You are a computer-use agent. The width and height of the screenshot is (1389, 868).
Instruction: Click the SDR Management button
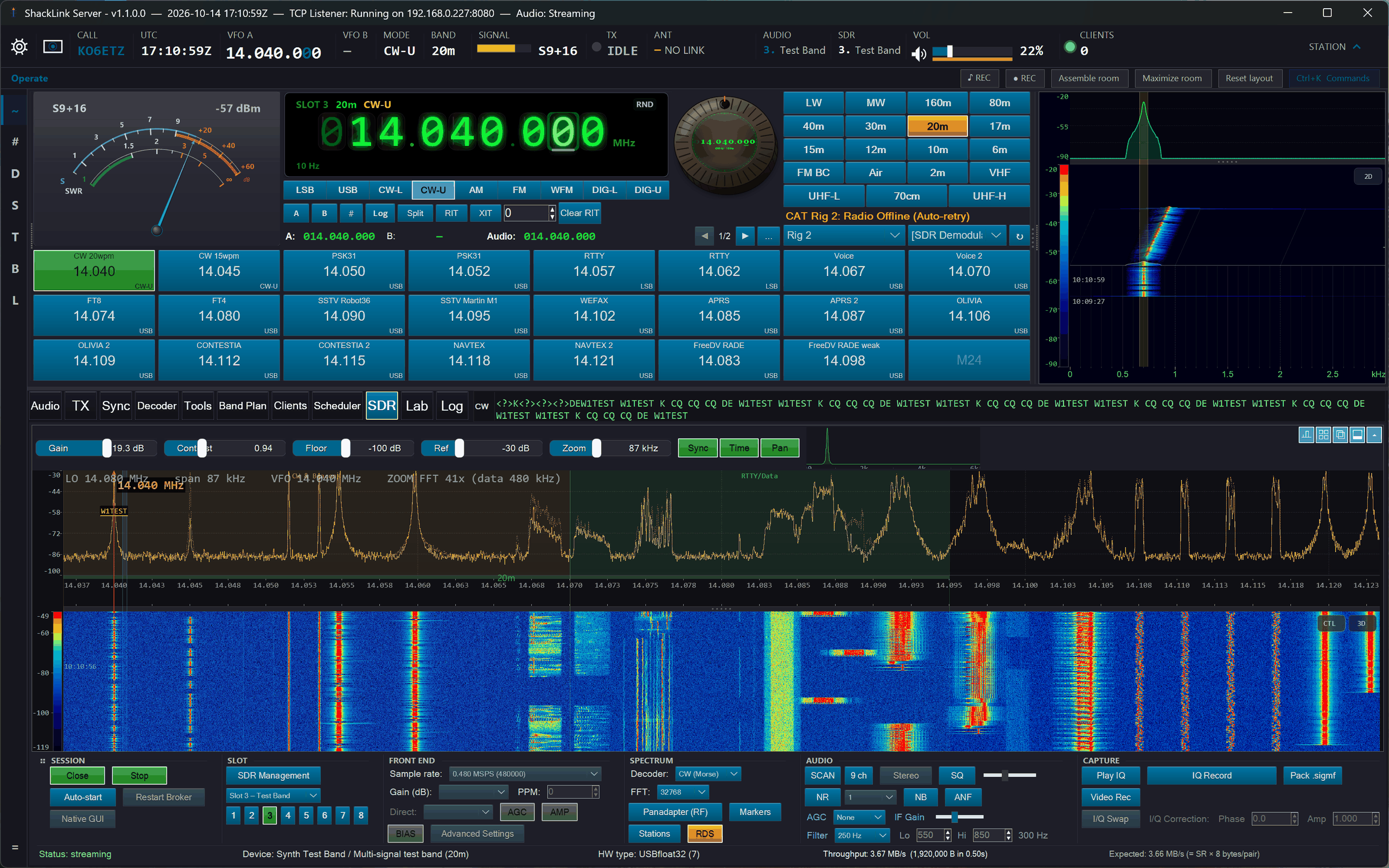[x=273, y=775]
